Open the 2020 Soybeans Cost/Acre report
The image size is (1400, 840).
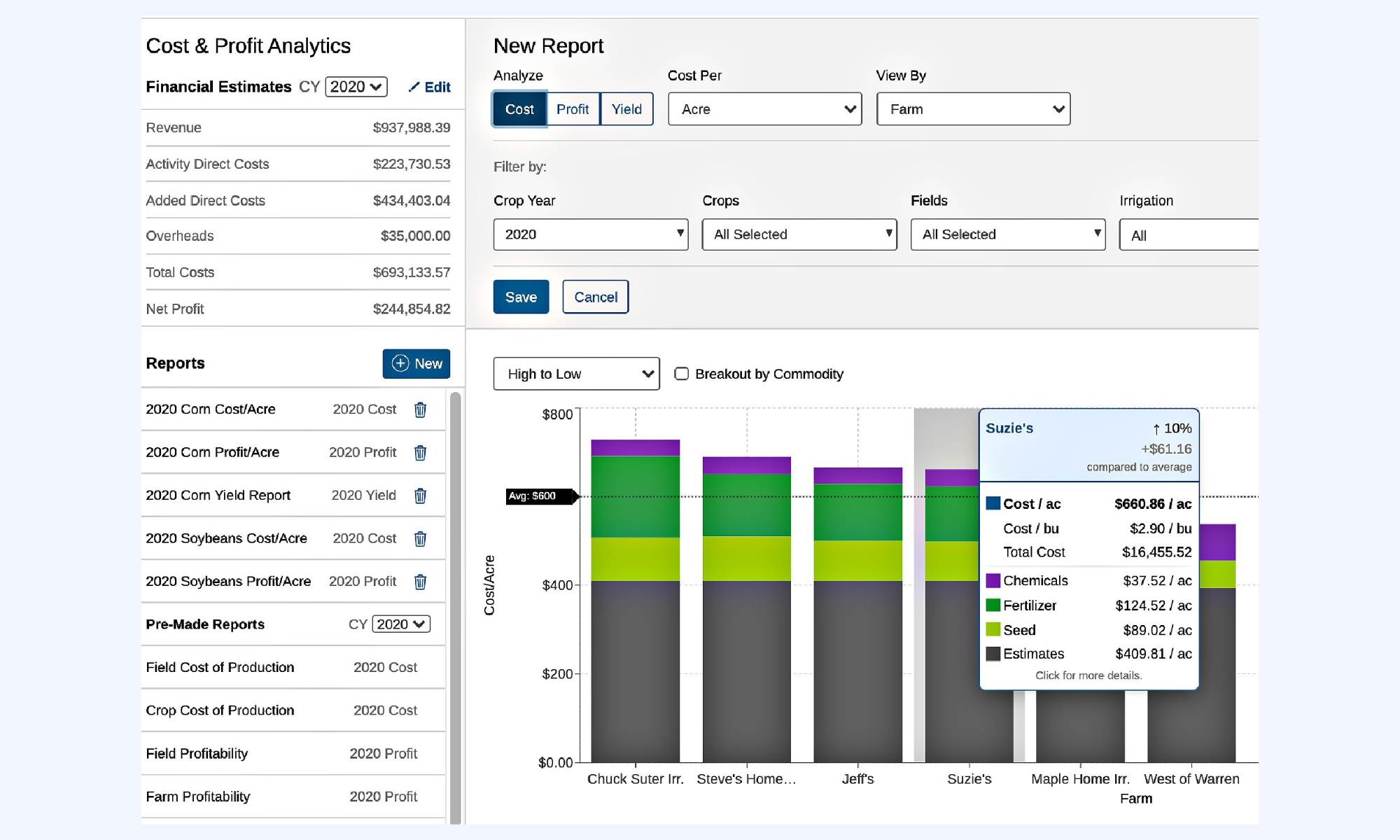coord(226,539)
